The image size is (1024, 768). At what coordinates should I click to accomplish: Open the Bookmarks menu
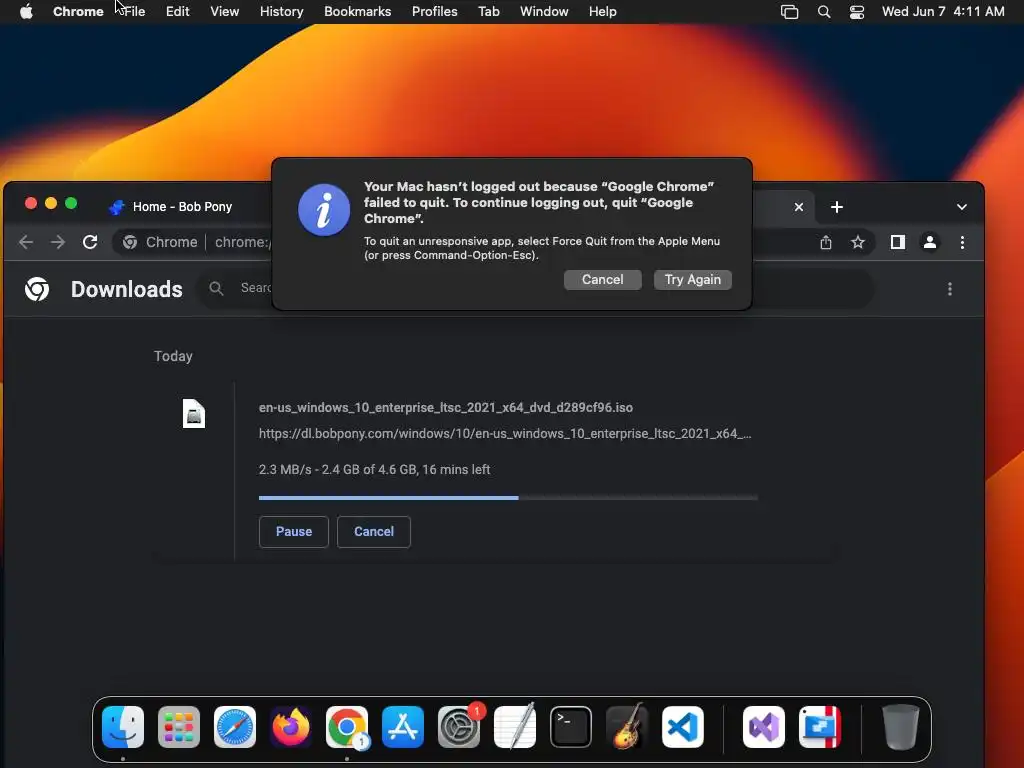(358, 11)
